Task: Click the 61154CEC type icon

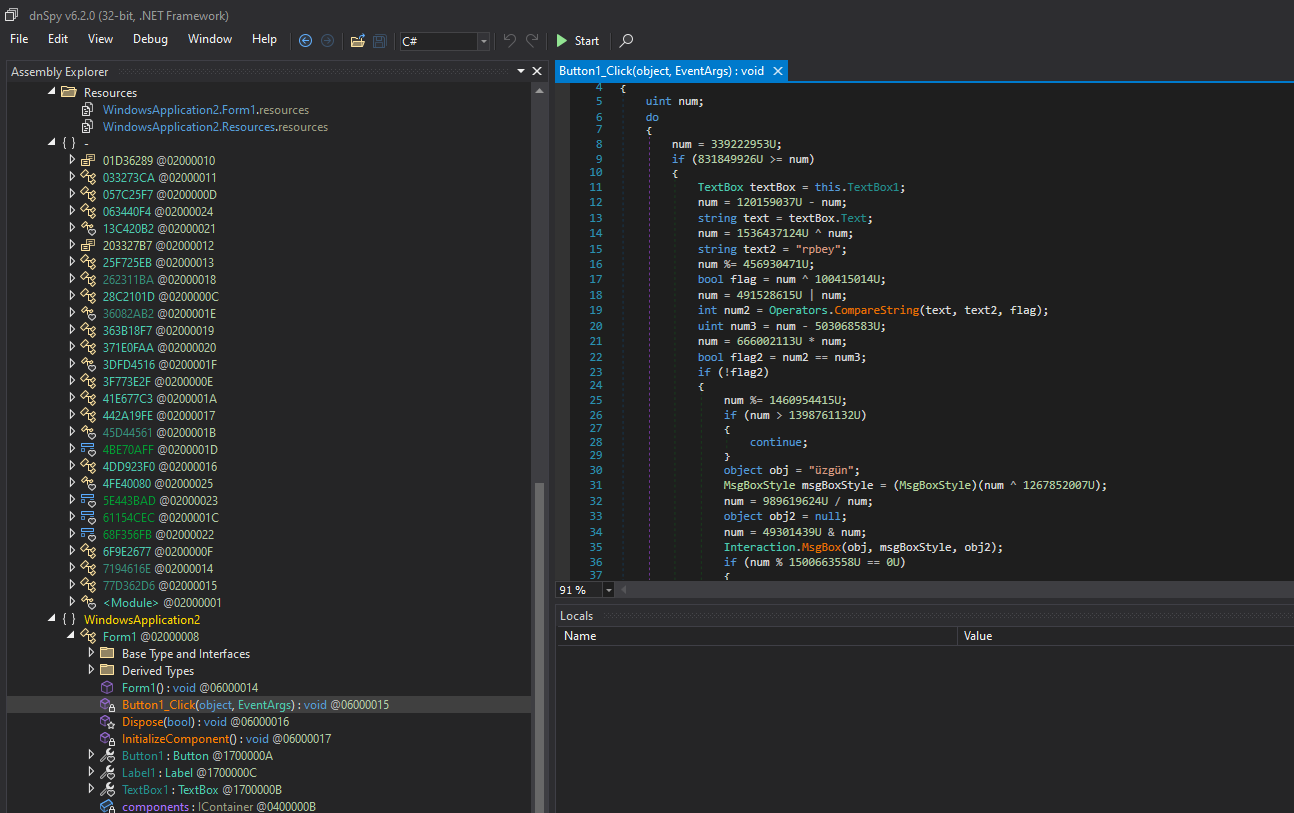Action: tap(88, 517)
